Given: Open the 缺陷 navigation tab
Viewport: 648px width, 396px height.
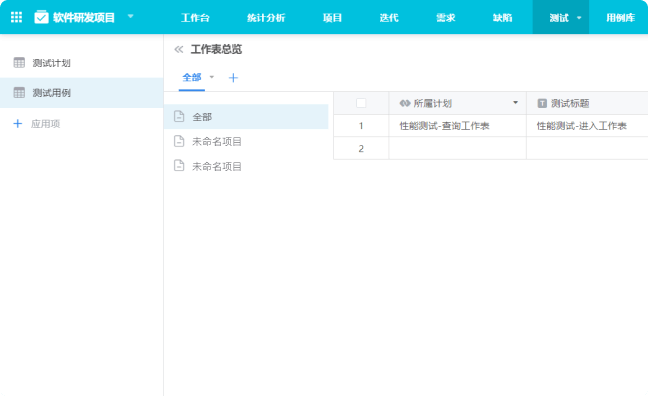Looking at the screenshot, I should point(502,18).
